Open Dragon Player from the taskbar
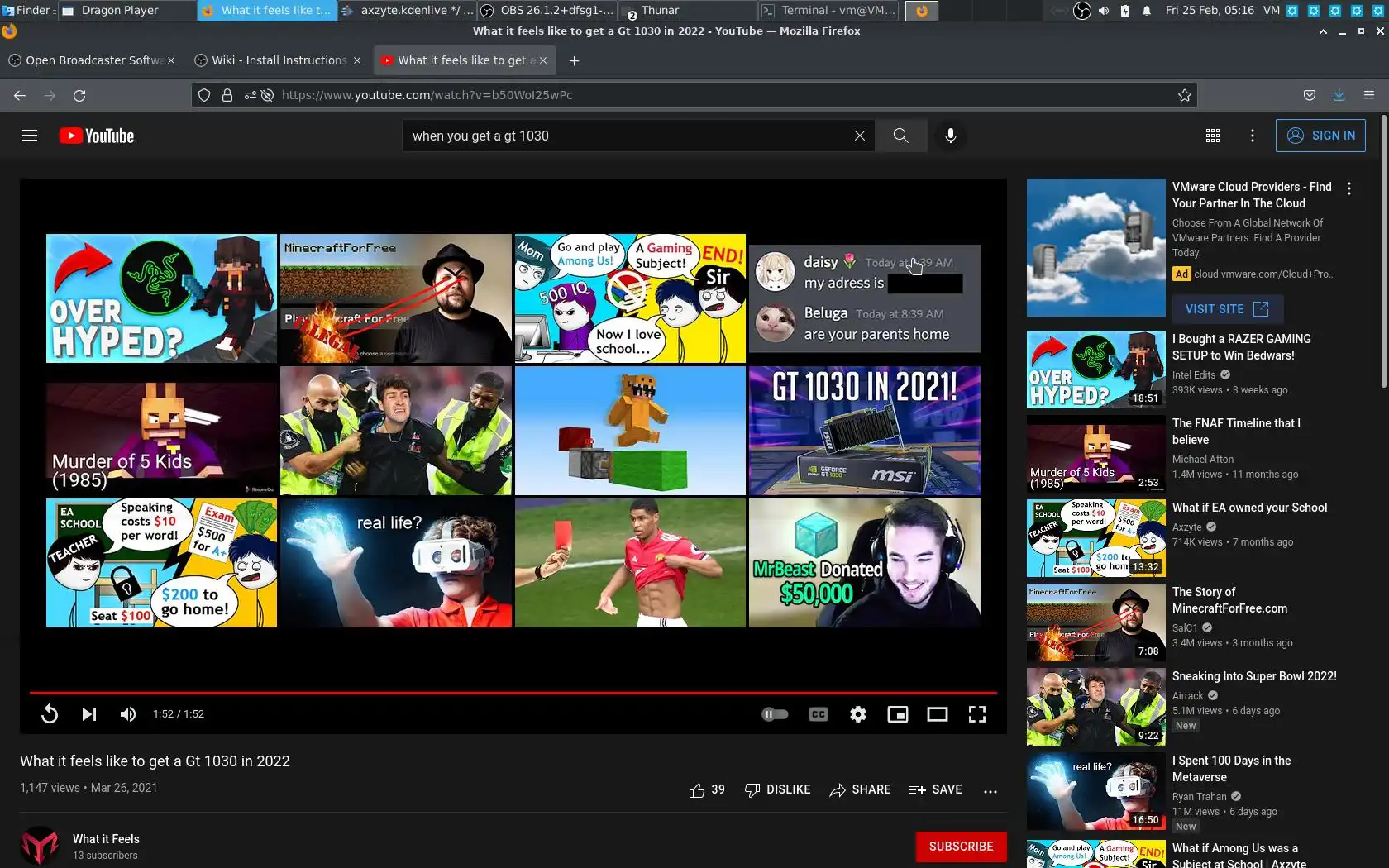Screen dimensions: 1389x868 [x=126, y=11]
